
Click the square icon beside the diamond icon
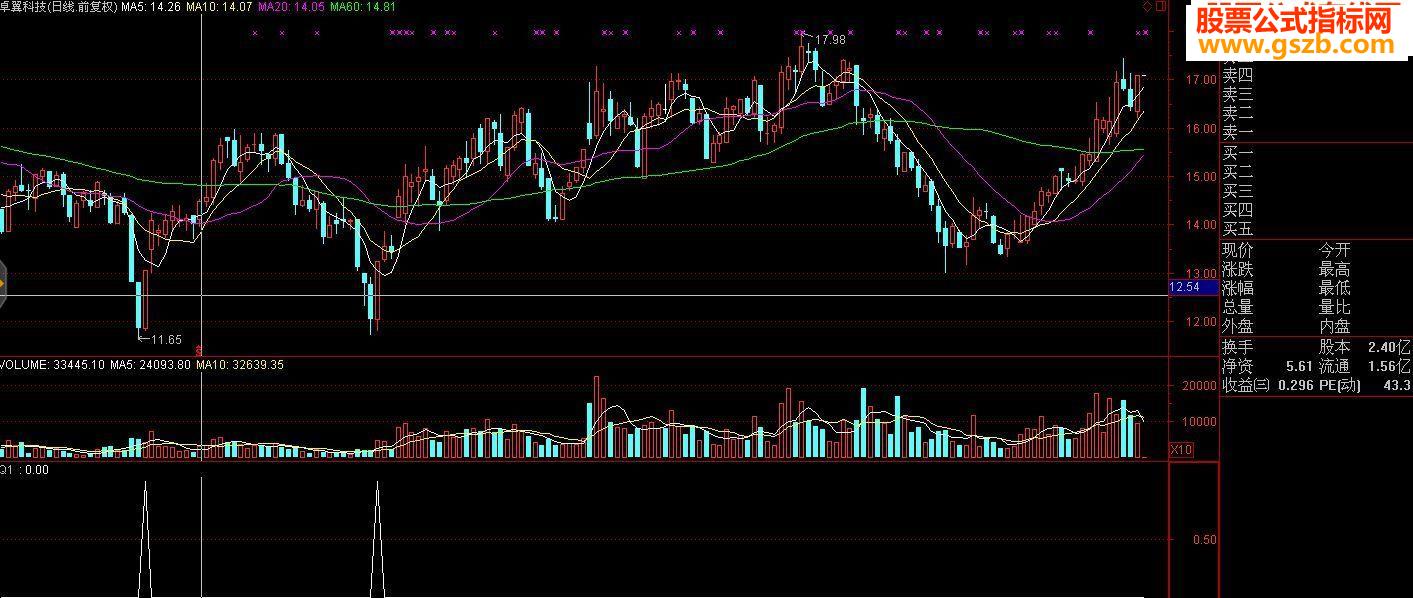tap(1160, 6)
